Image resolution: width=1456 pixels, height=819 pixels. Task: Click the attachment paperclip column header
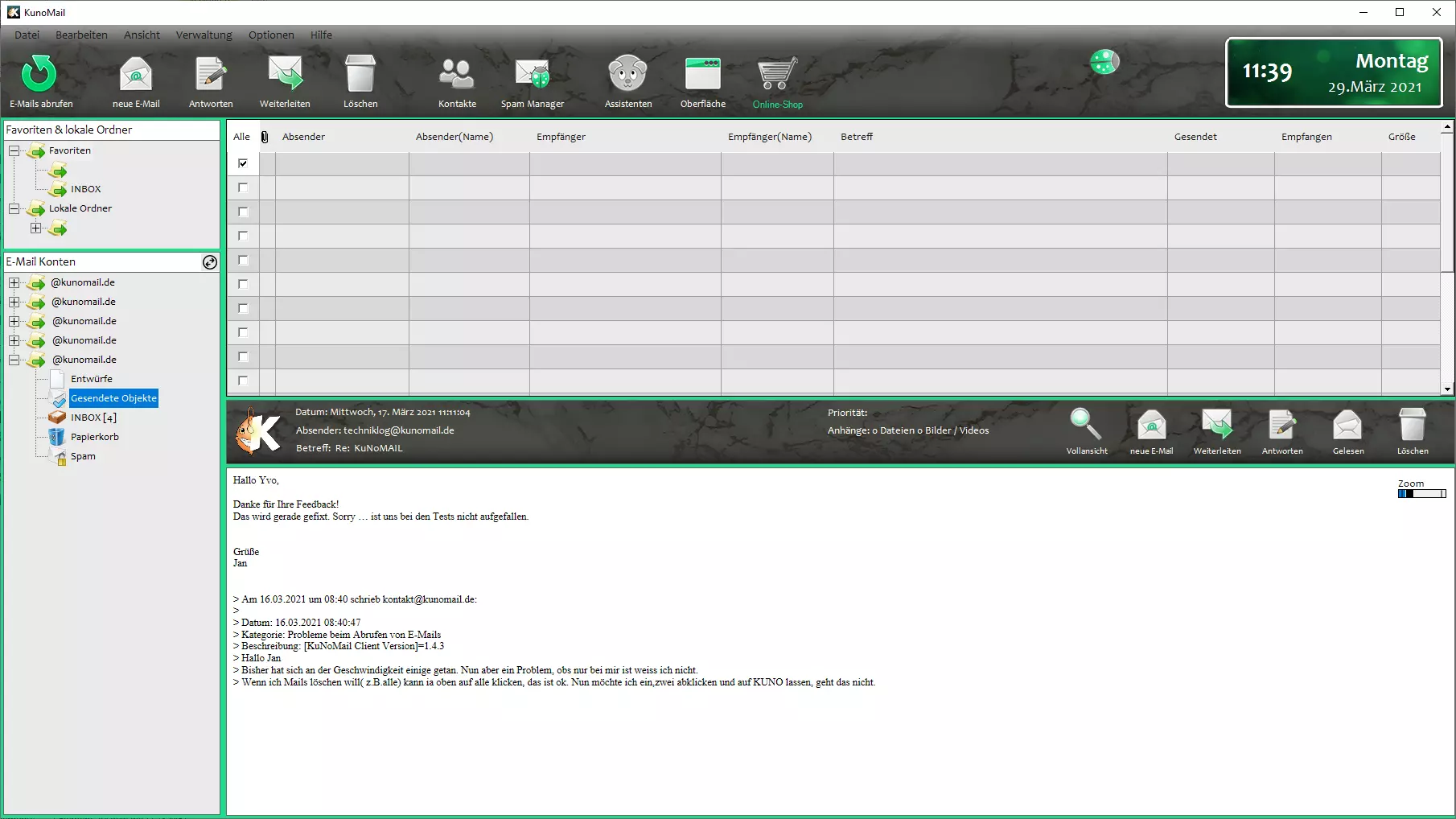coord(265,137)
